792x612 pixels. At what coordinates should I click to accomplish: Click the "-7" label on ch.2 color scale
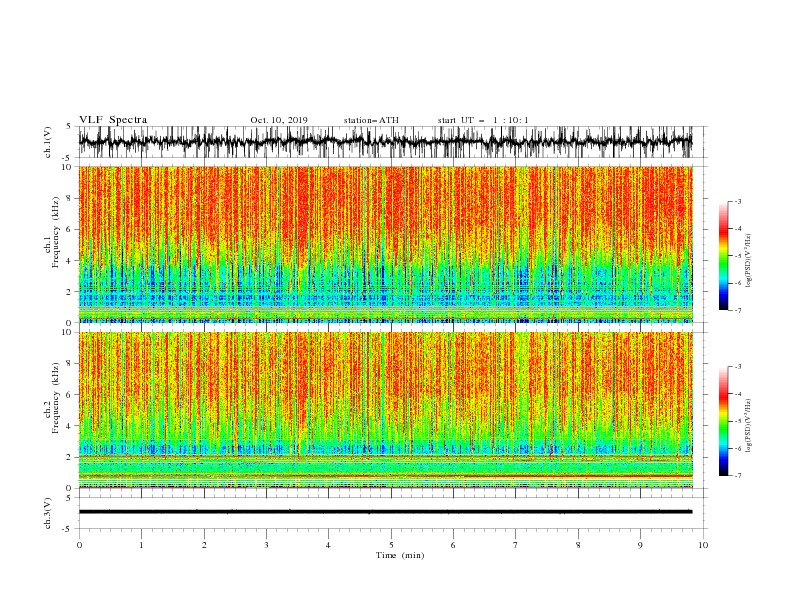[737, 476]
